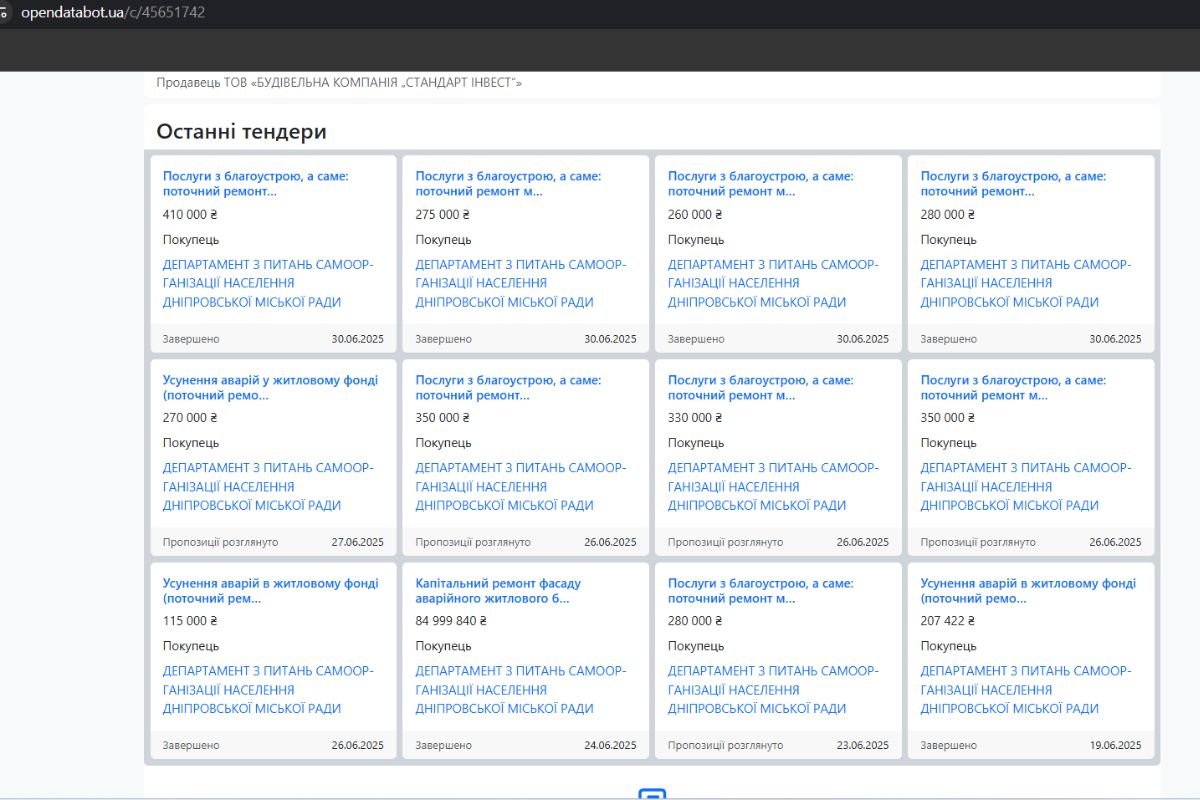Open the tender title priced 260 000 ₴
The width and height of the screenshot is (1200, 800).
pos(760,183)
